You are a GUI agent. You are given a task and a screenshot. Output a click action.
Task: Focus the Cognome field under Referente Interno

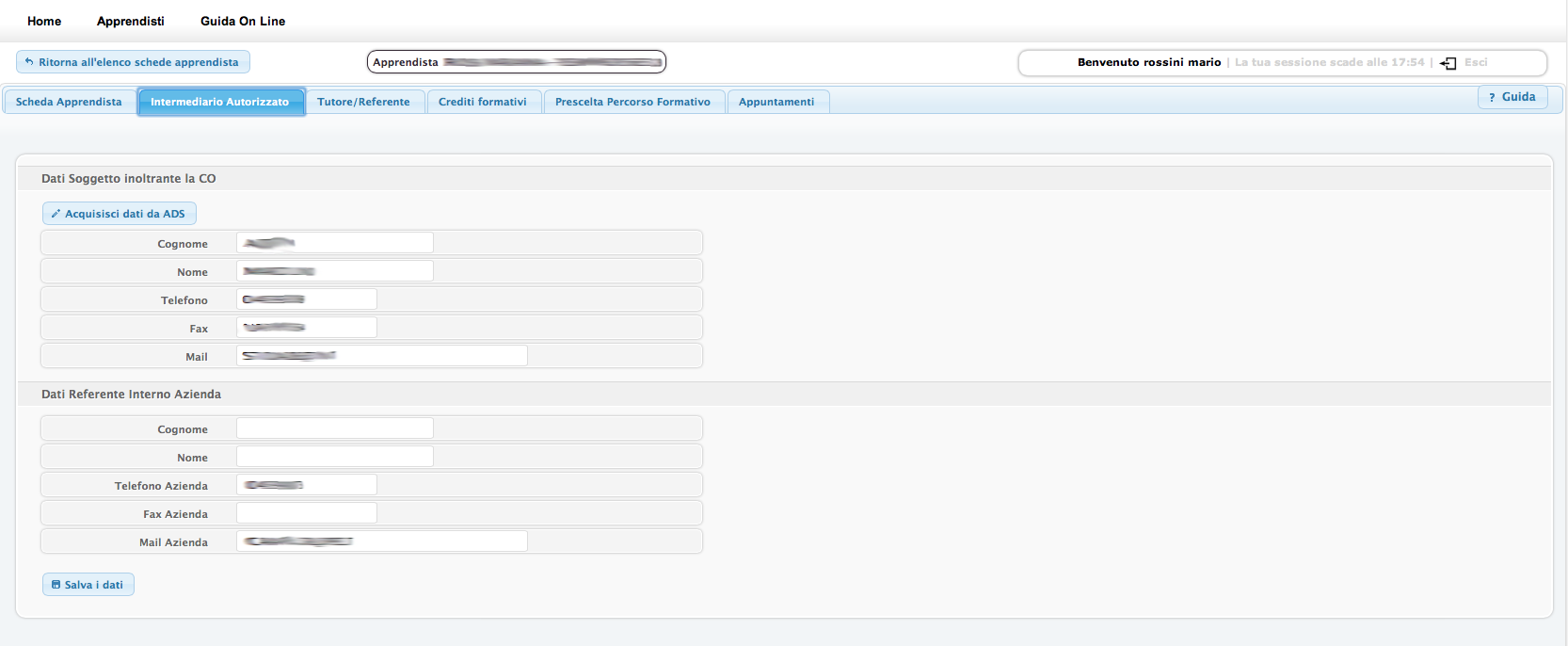(x=334, y=428)
